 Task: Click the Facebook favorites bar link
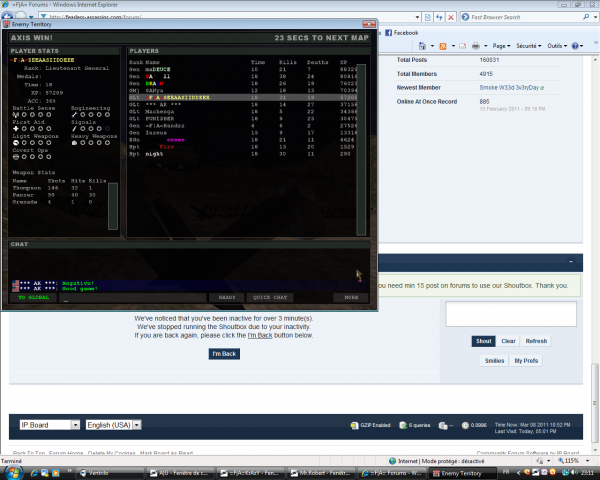pyautogui.click(x=401, y=33)
